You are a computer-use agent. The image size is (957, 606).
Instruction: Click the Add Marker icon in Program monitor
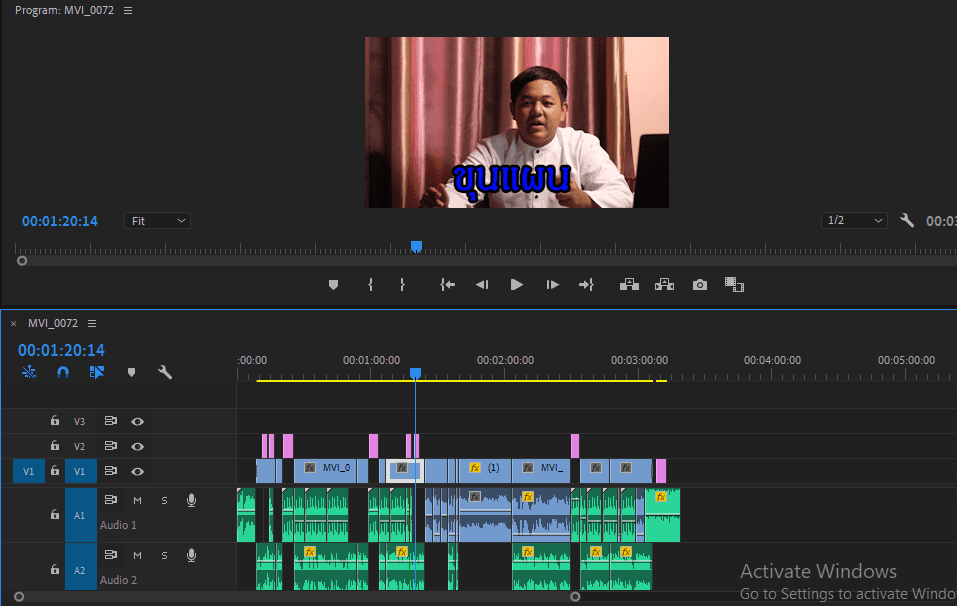tap(333, 285)
